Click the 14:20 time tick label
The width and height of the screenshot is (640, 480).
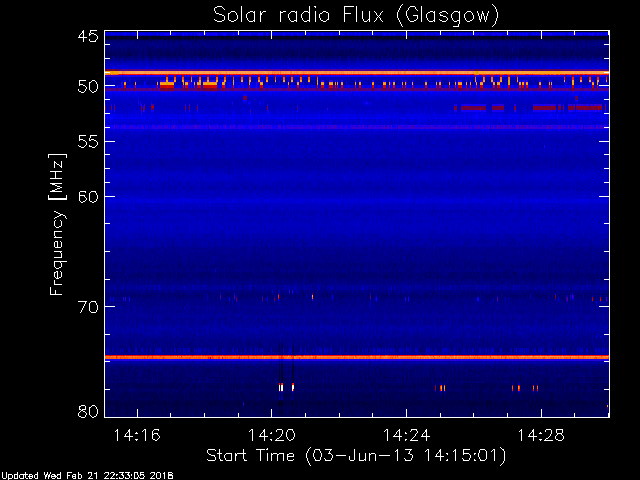click(x=271, y=435)
